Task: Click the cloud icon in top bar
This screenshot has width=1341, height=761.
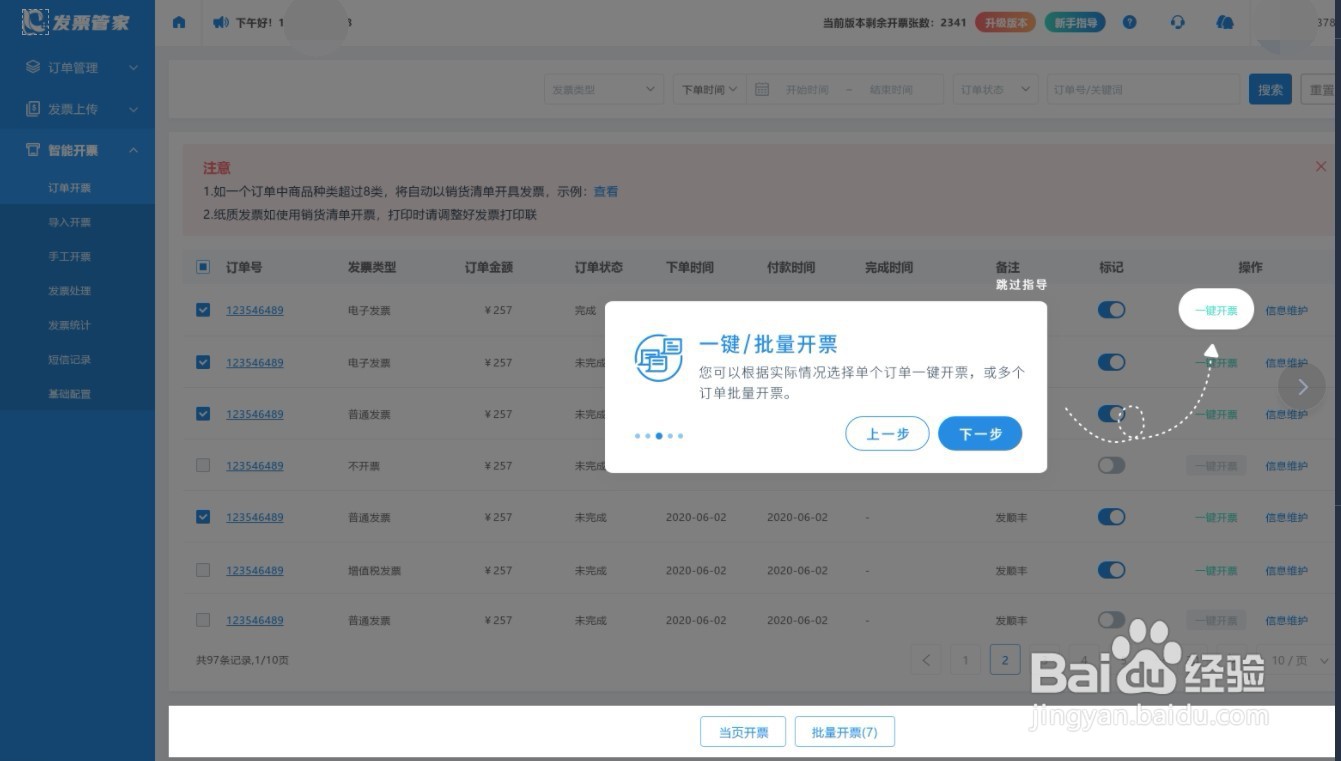Action: click(x=1225, y=22)
